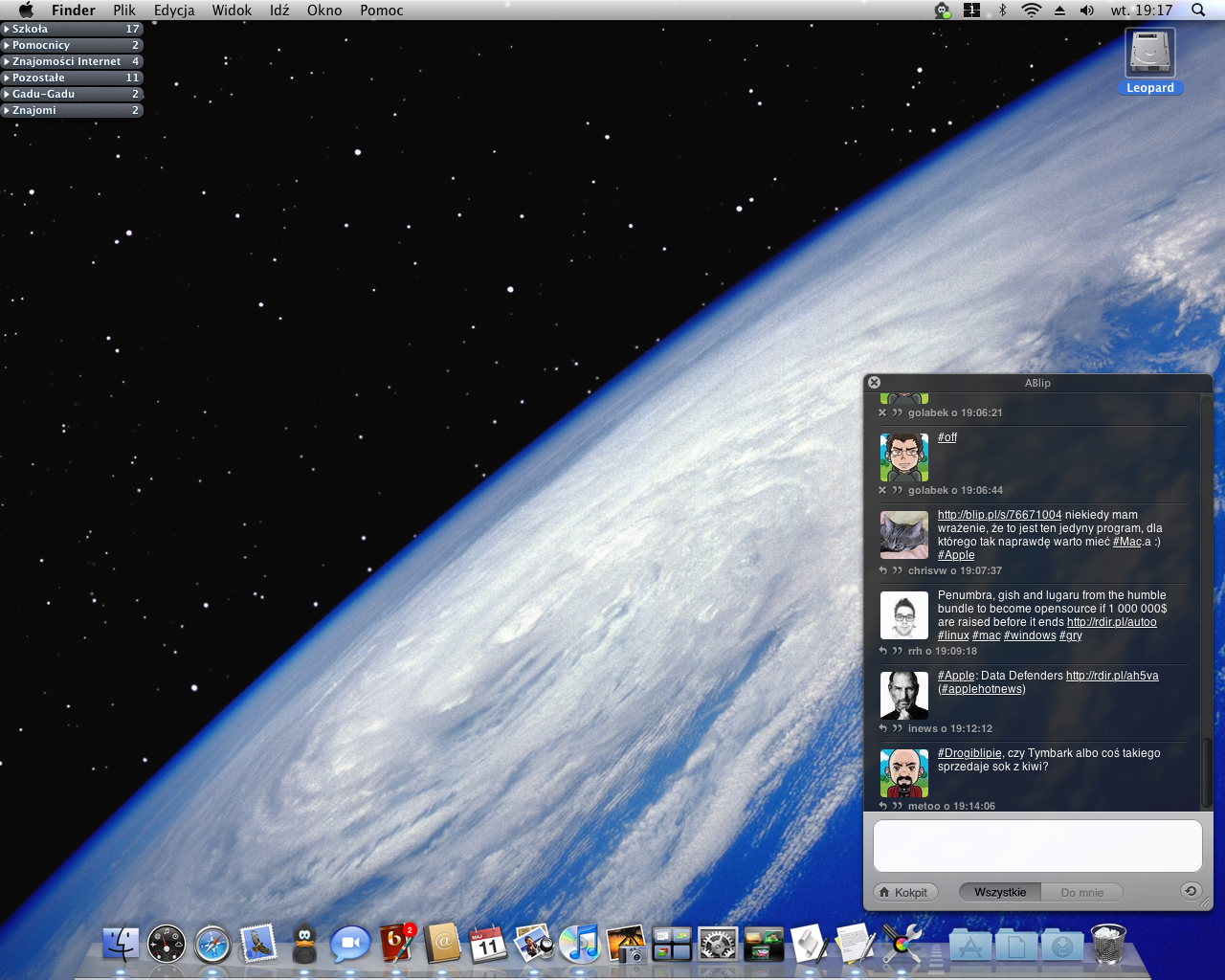Open ColorSync Utility wrench icon in dock

902,945
